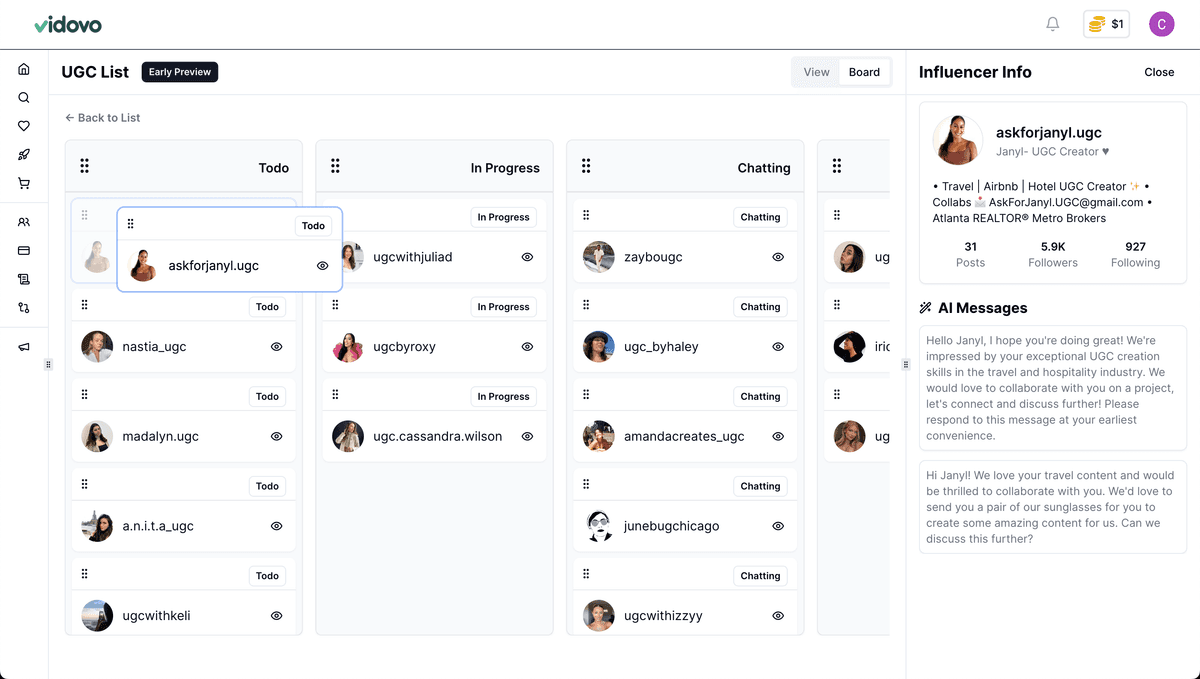Click the Back to List link
The width and height of the screenshot is (1200, 679).
click(x=102, y=117)
